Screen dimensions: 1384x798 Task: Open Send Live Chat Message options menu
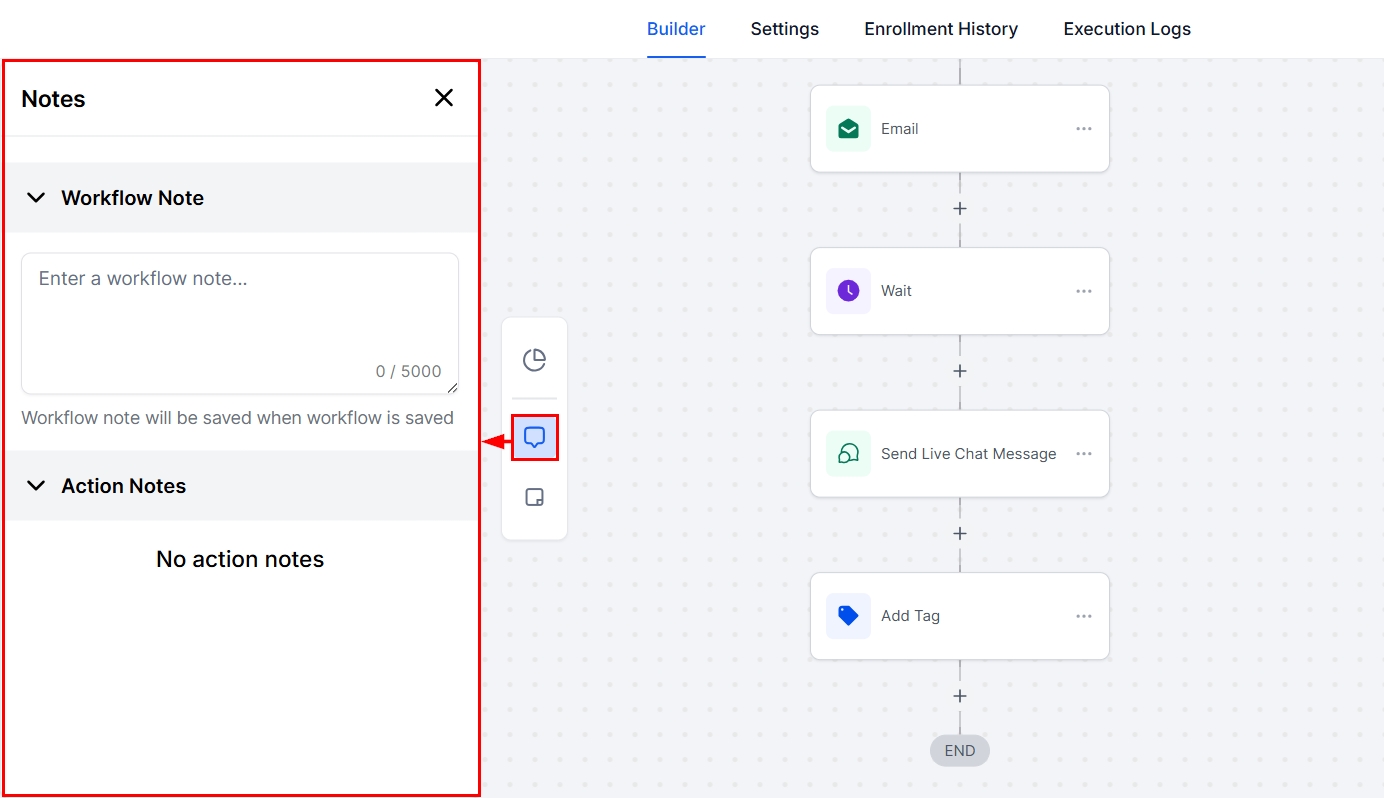(1084, 454)
